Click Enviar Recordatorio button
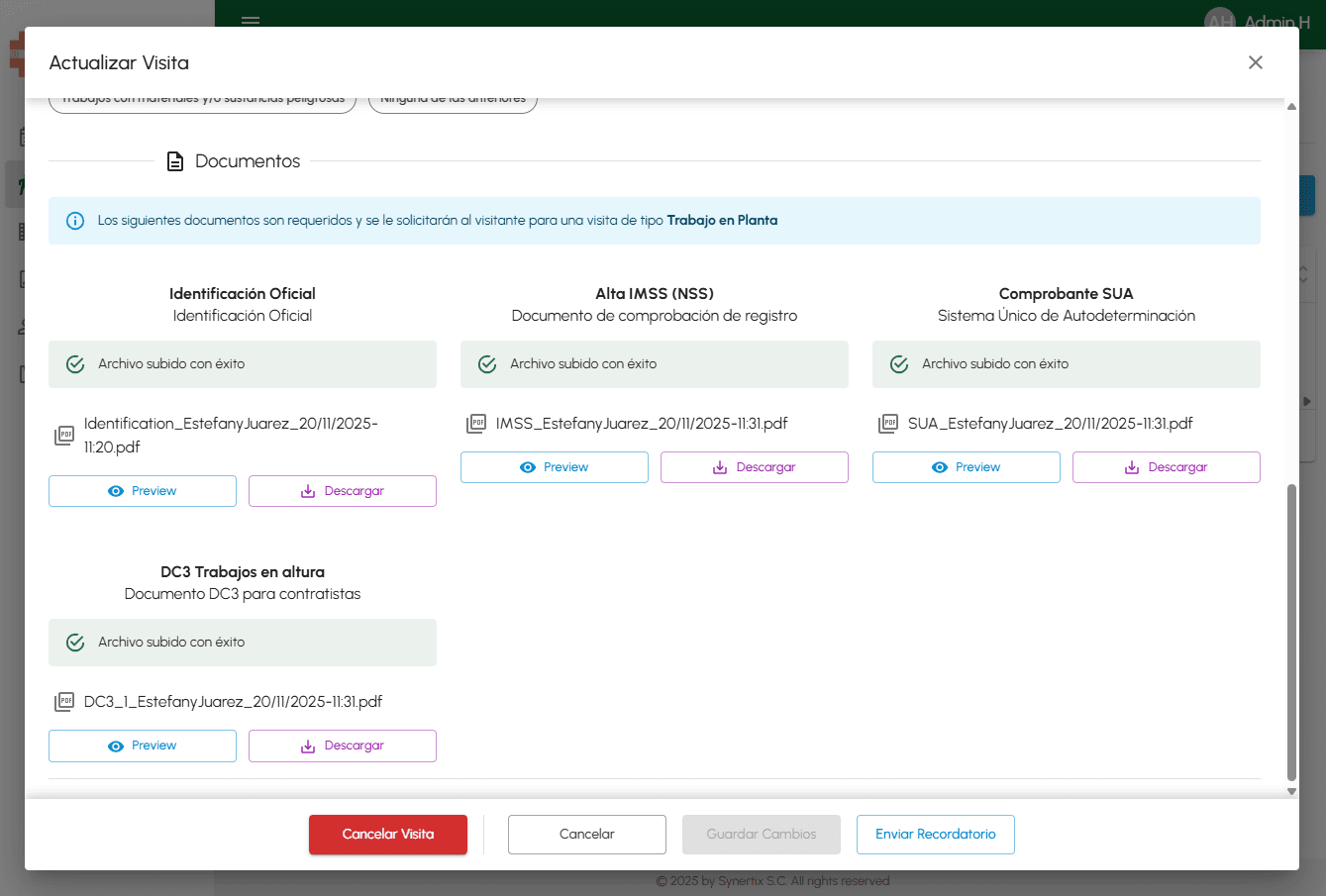This screenshot has height=896, width=1326. (x=936, y=835)
